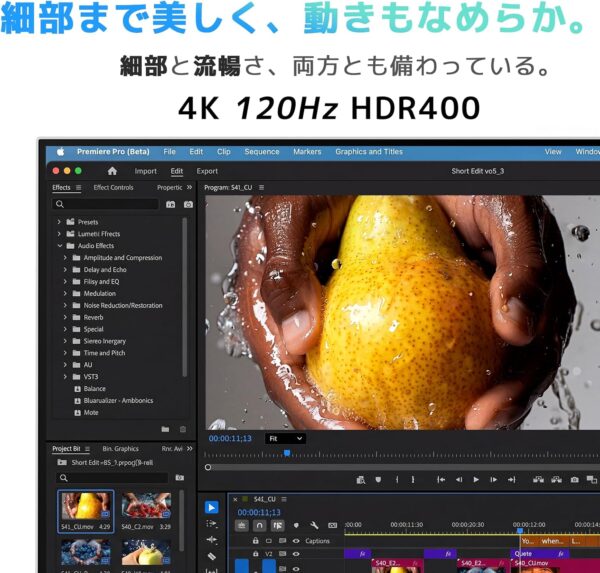The image size is (600, 573).
Task: Click the Effects search field
Action: click(105, 204)
